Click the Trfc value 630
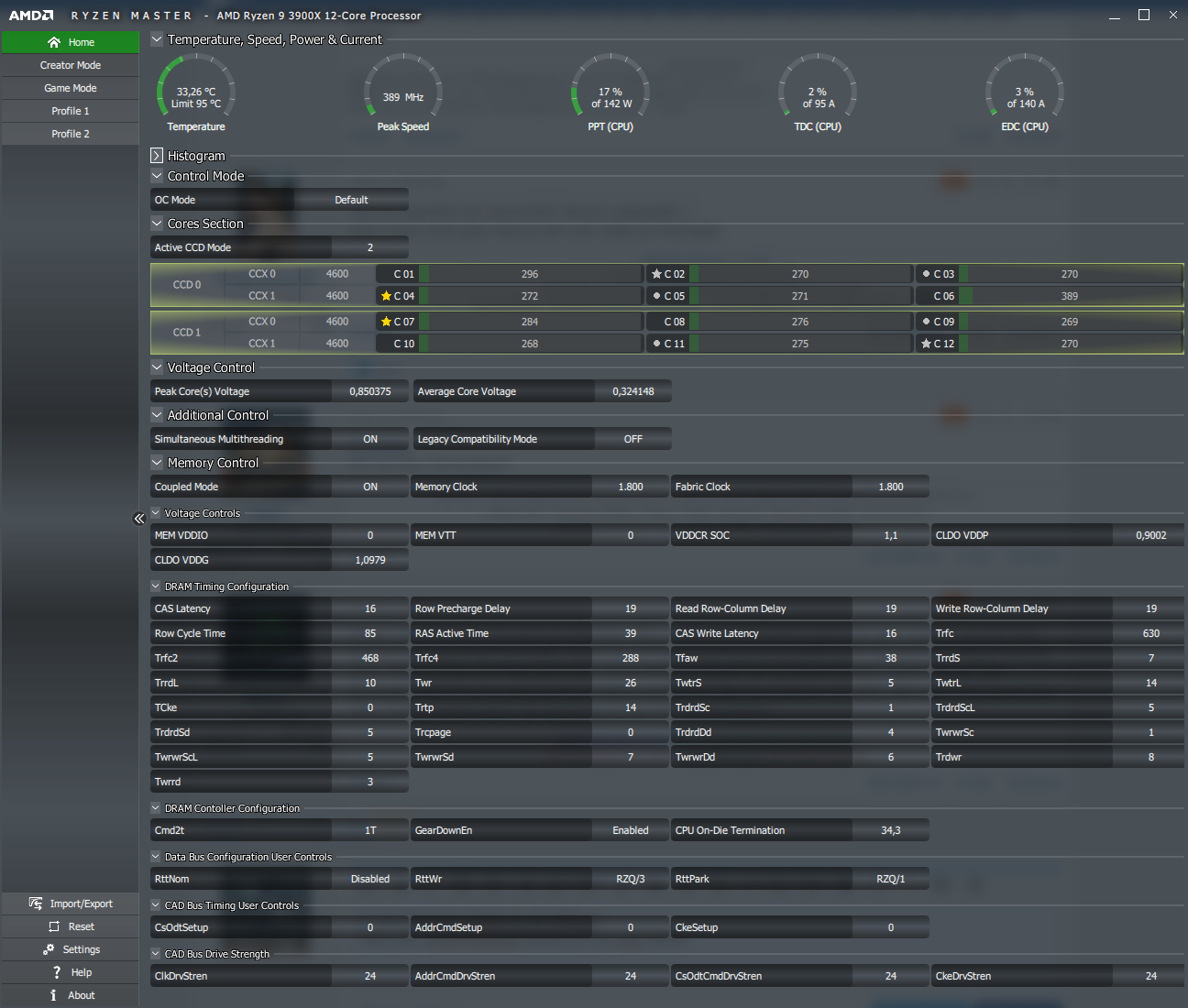Image resolution: width=1188 pixels, height=1008 pixels. tap(1151, 633)
